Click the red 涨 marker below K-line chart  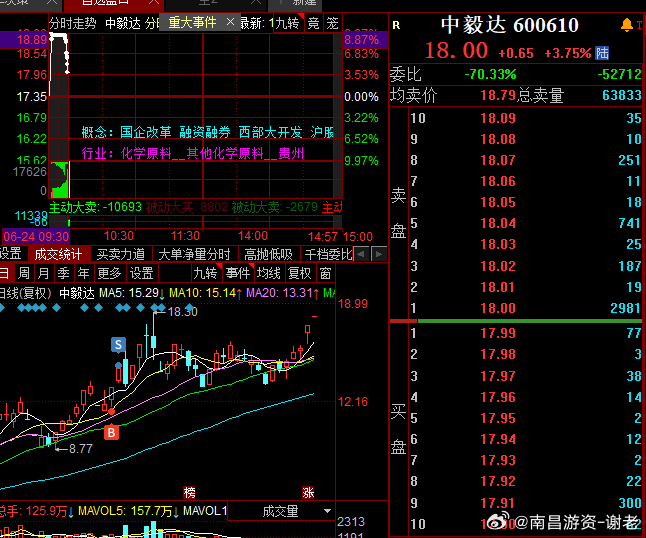(x=308, y=492)
